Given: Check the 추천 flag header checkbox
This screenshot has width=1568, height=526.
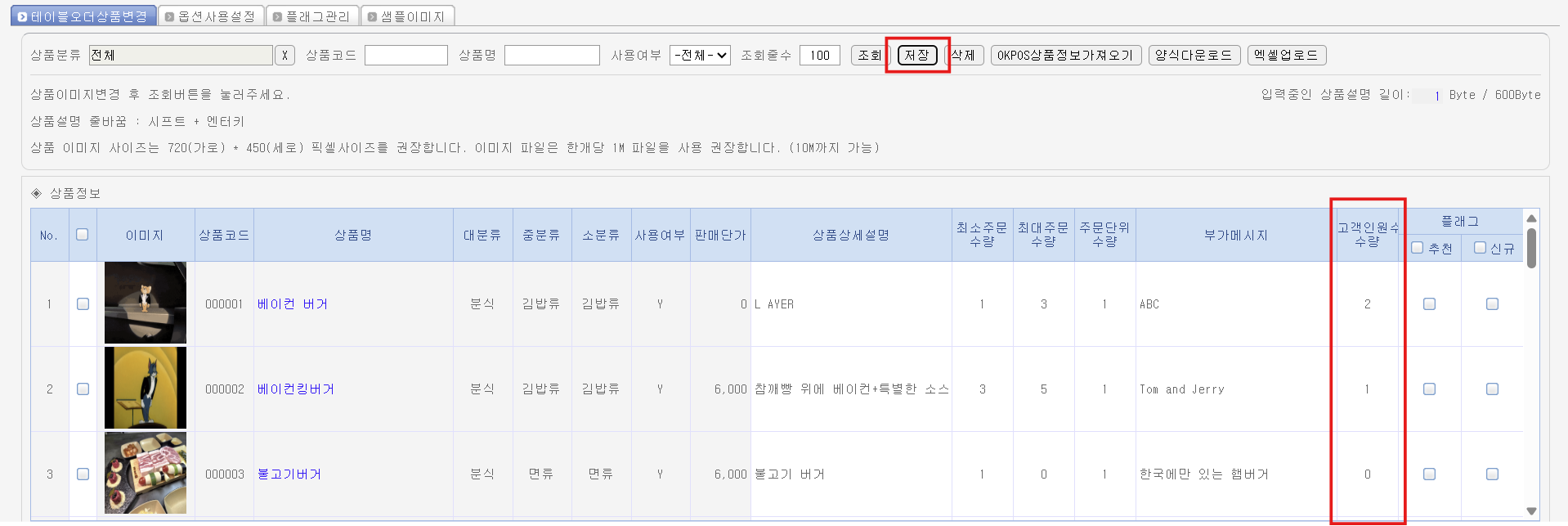Looking at the screenshot, I should (x=1418, y=248).
